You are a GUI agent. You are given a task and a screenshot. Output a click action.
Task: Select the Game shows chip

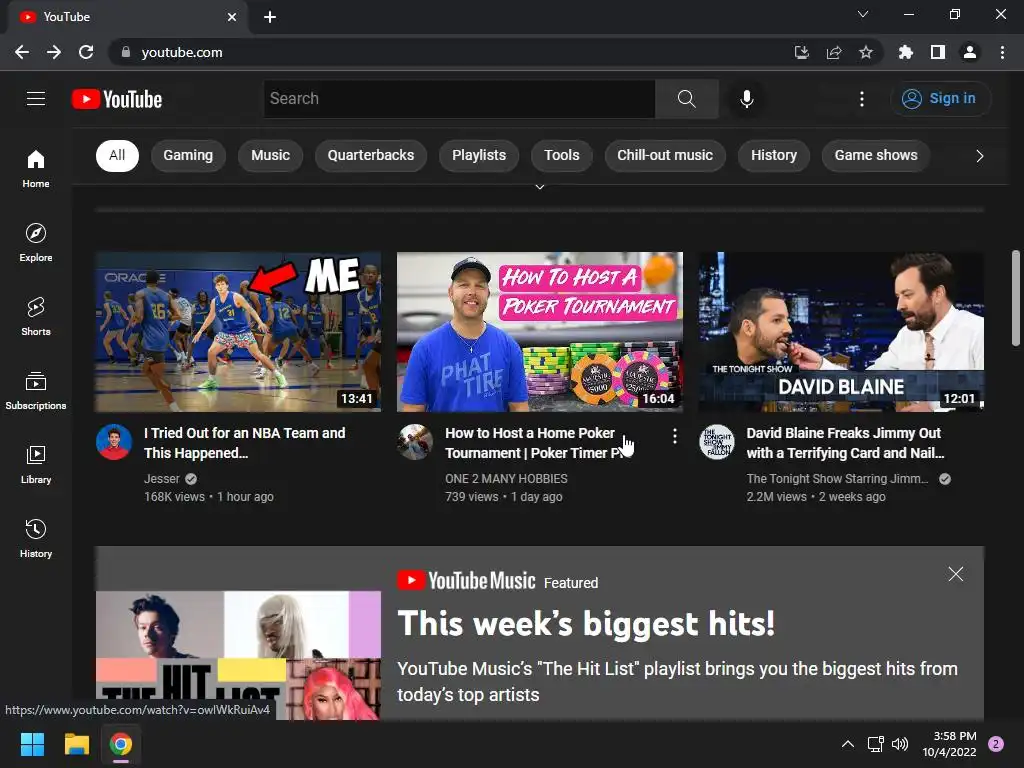(x=876, y=155)
